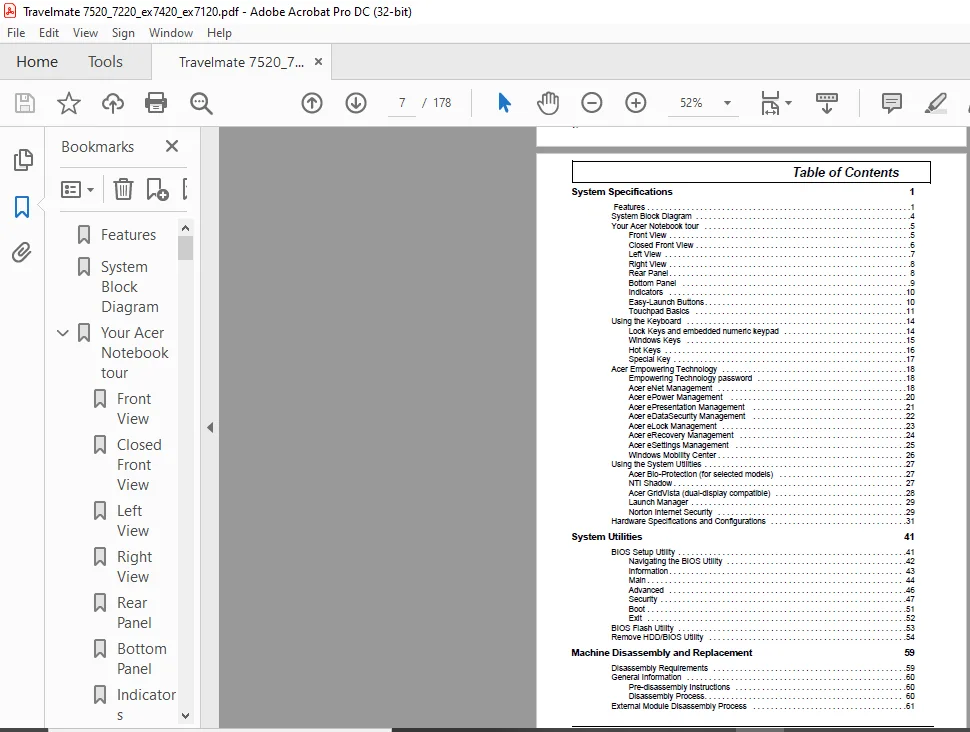This screenshot has width=970, height=732.
Task: Open bookmarks options list dropdown
Action: [x=77, y=189]
